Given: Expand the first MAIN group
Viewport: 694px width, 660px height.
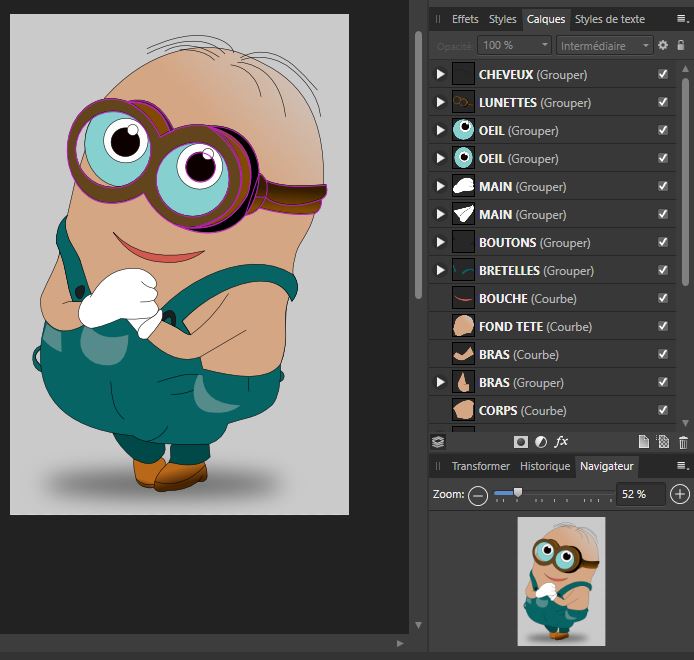Looking at the screenshot, I should [x=440, y=186].
